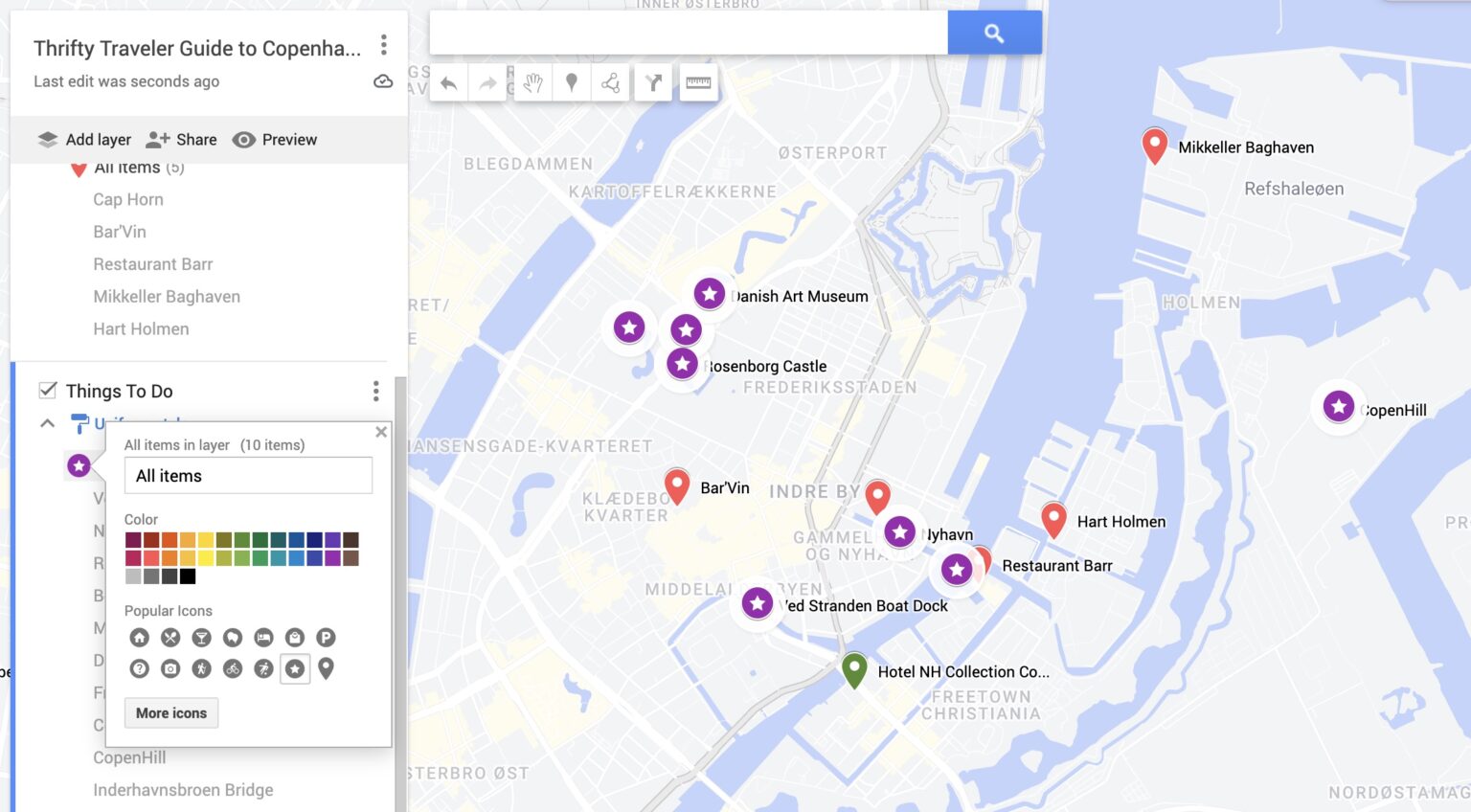Select the star icon as marker style
The width and height of the screenshot is (1471, 812).
[x=294, y=668]
